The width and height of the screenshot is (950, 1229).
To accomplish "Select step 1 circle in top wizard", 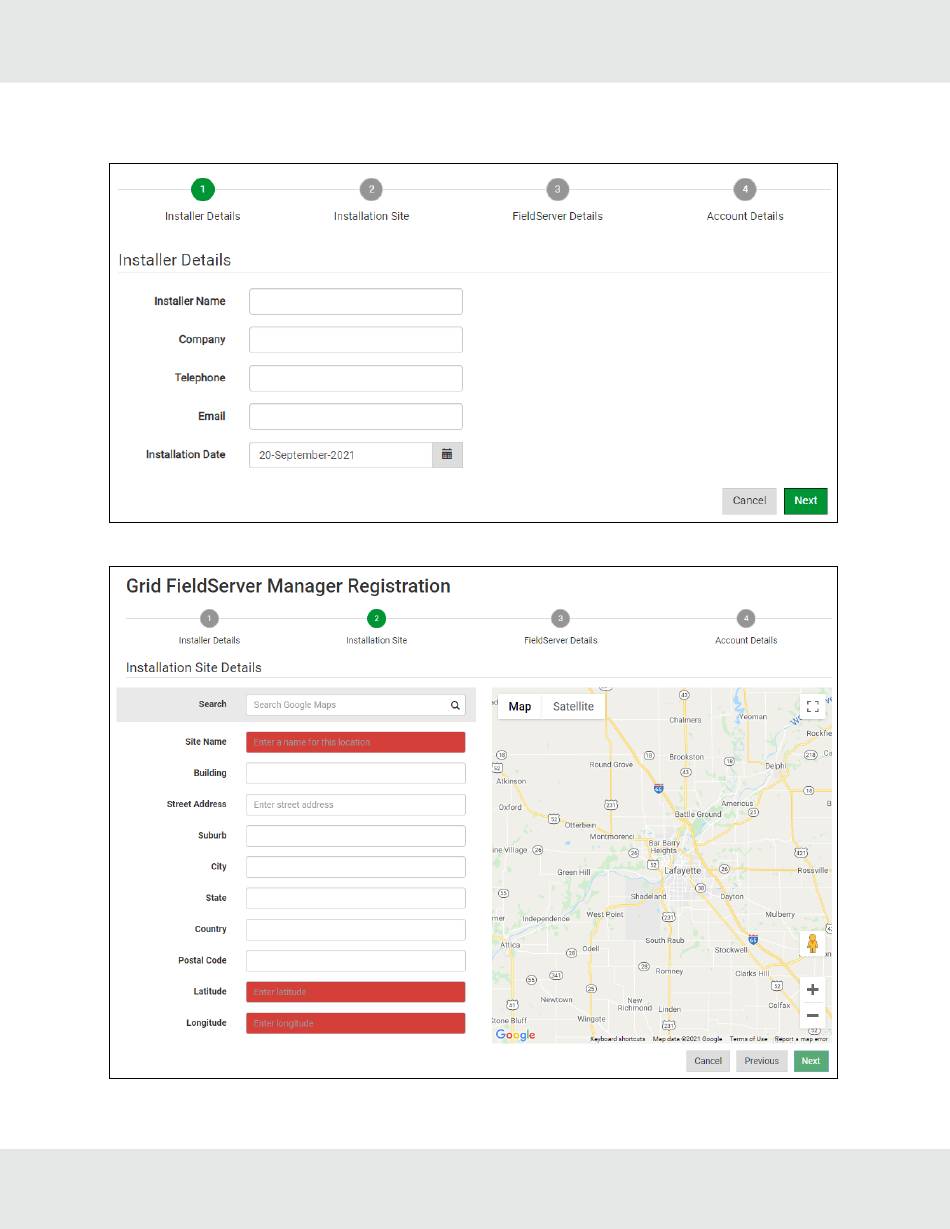I will coord(202,189).
